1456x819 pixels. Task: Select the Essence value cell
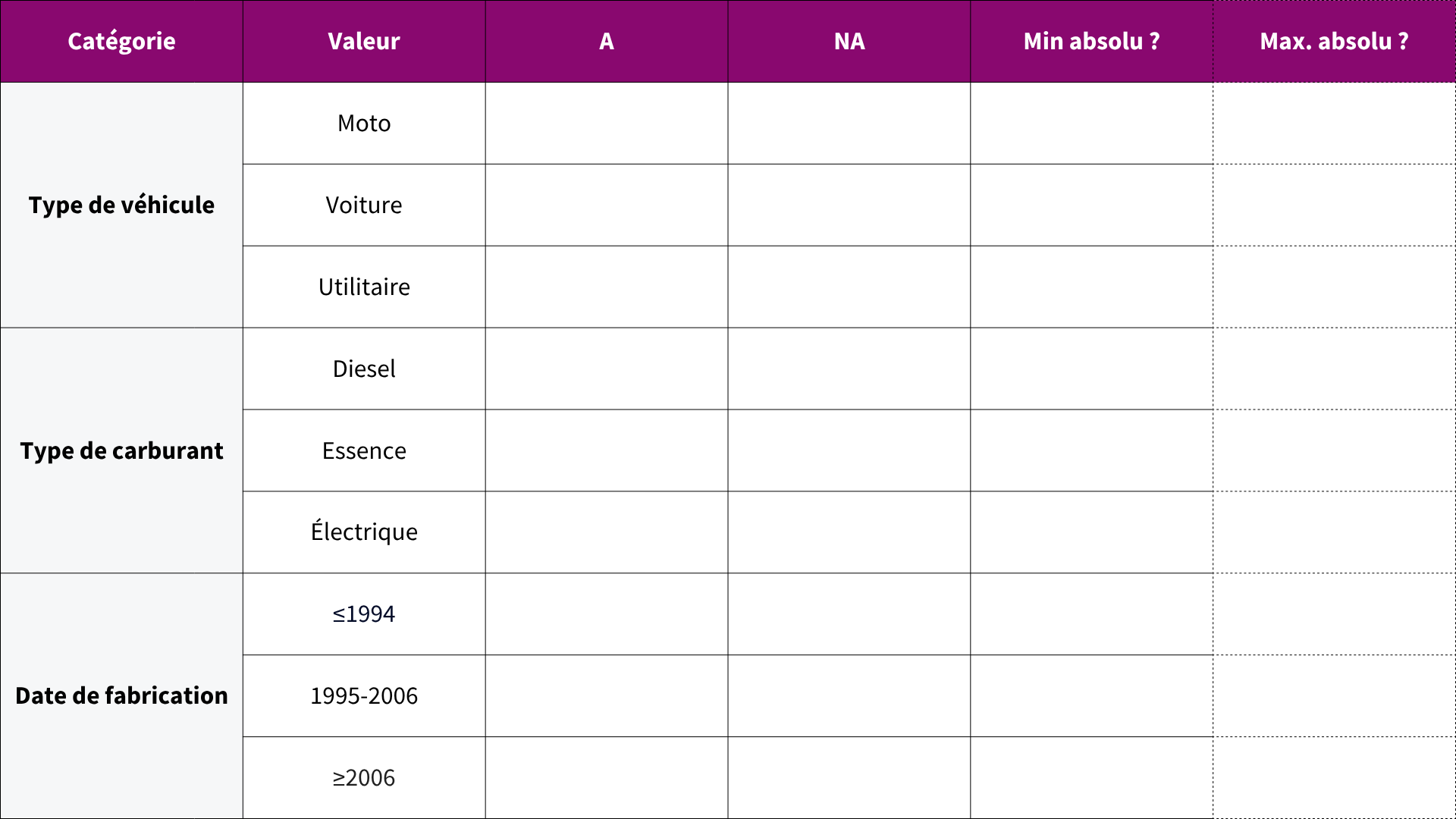point(364,450)
